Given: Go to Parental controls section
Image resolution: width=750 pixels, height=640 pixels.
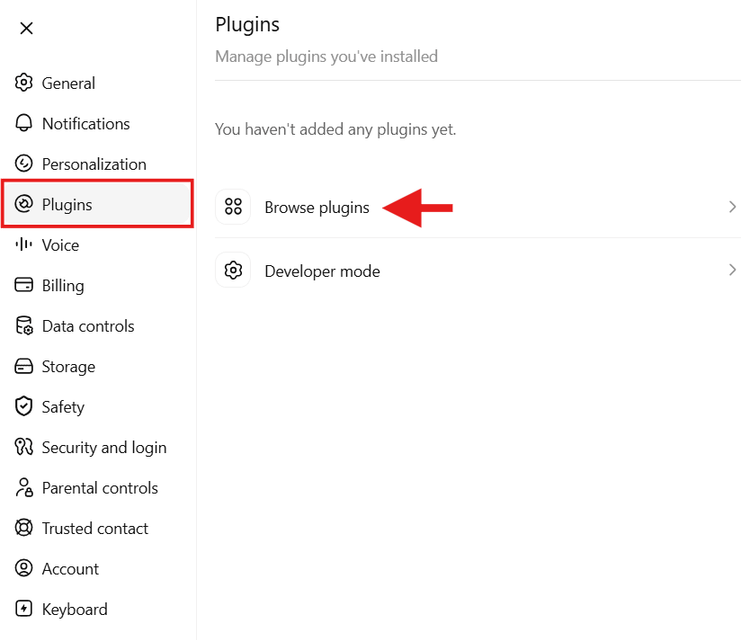Looking at the screenshot, I should click(x=98, y=488).
